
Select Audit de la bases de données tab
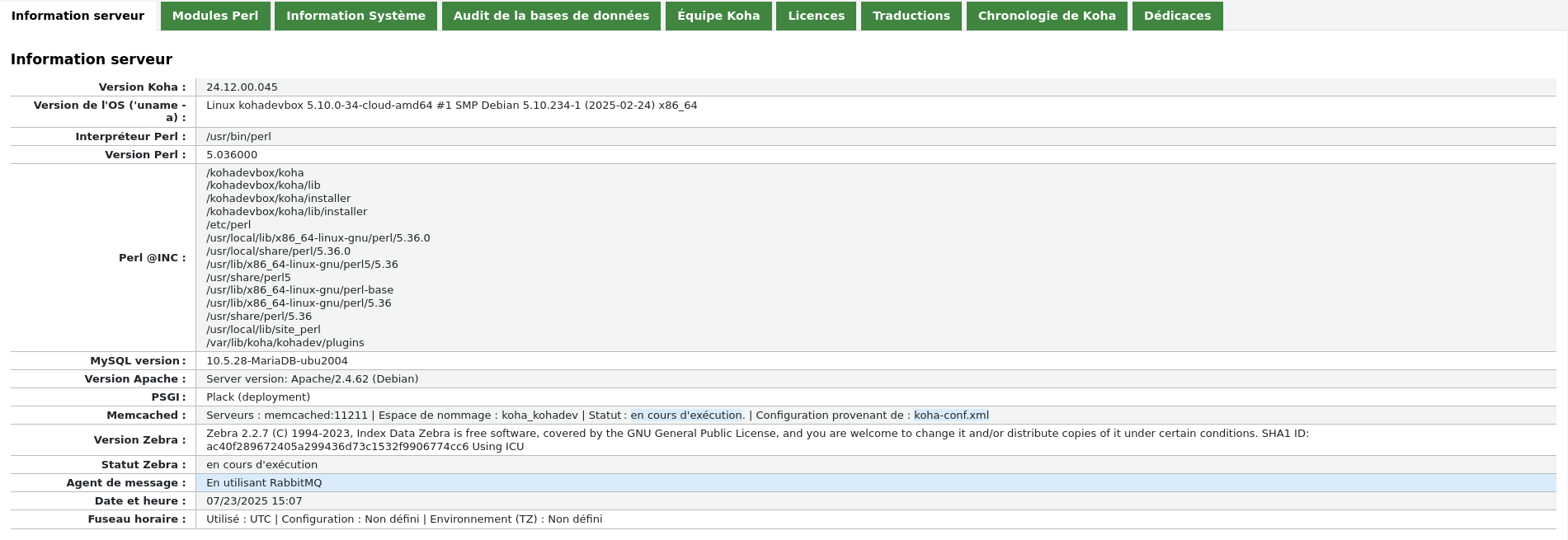(551, 16)
